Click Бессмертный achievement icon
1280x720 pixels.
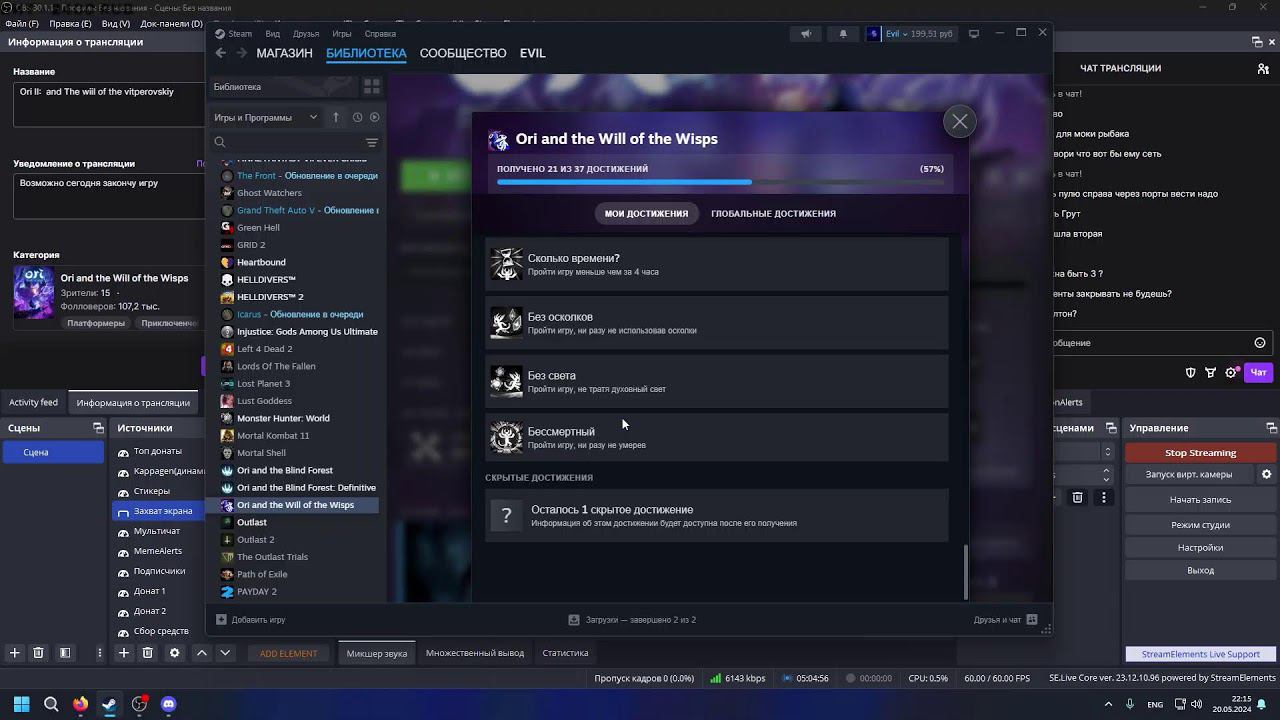pyautogui.click(x=506, y=437)
